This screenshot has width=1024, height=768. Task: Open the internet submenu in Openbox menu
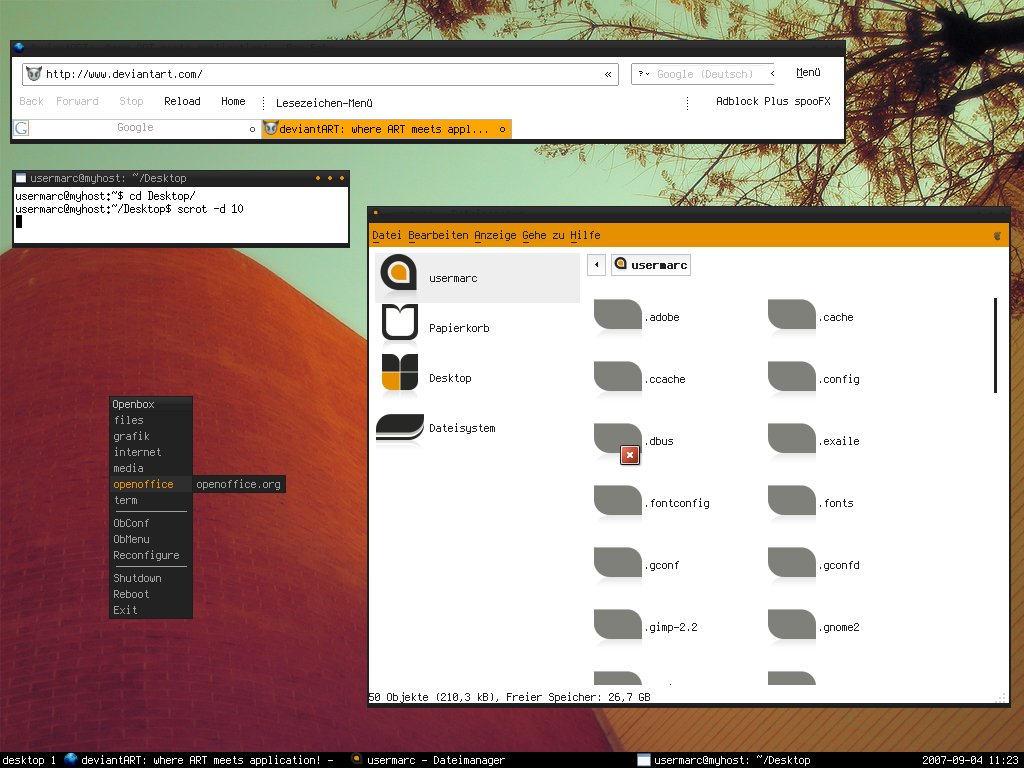click(x=151, y=452)
